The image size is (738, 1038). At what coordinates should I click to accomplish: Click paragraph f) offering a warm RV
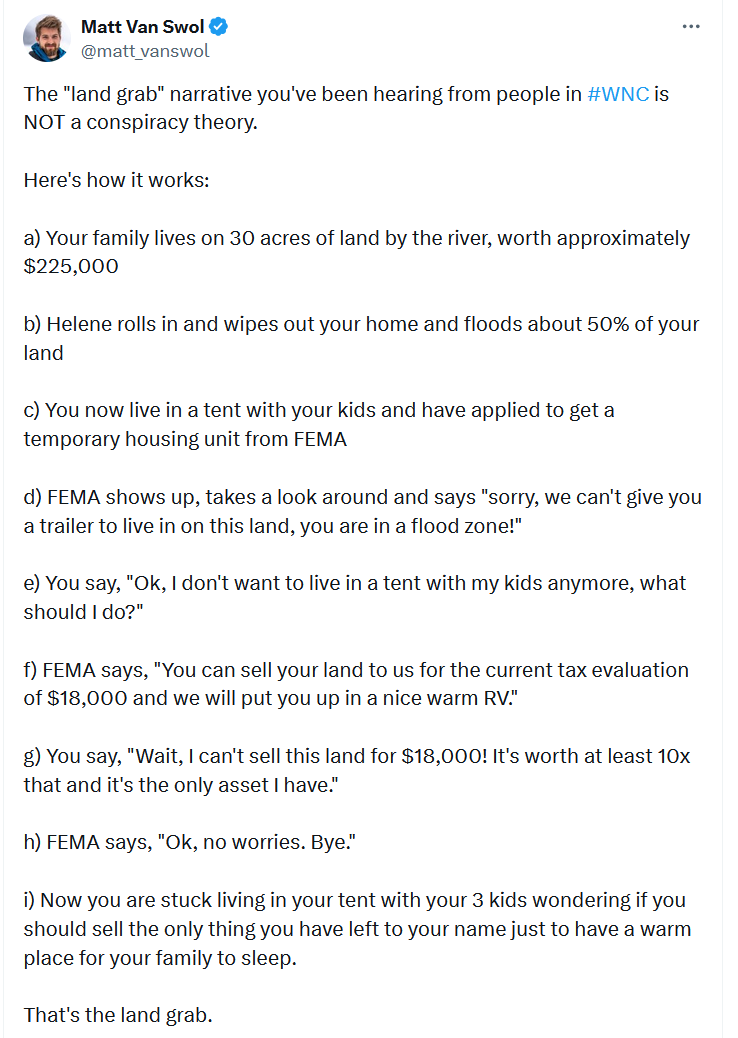click(356, 670)
